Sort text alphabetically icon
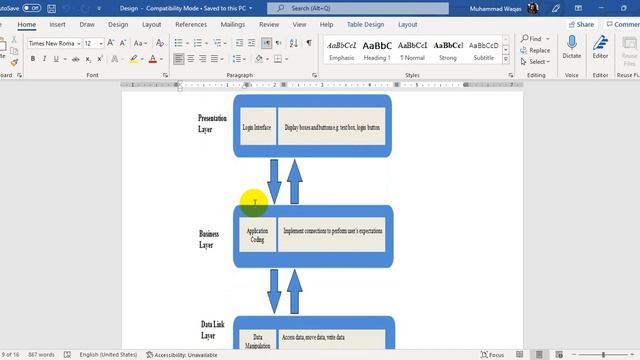640x360 pixels. [x=293, y=43]
